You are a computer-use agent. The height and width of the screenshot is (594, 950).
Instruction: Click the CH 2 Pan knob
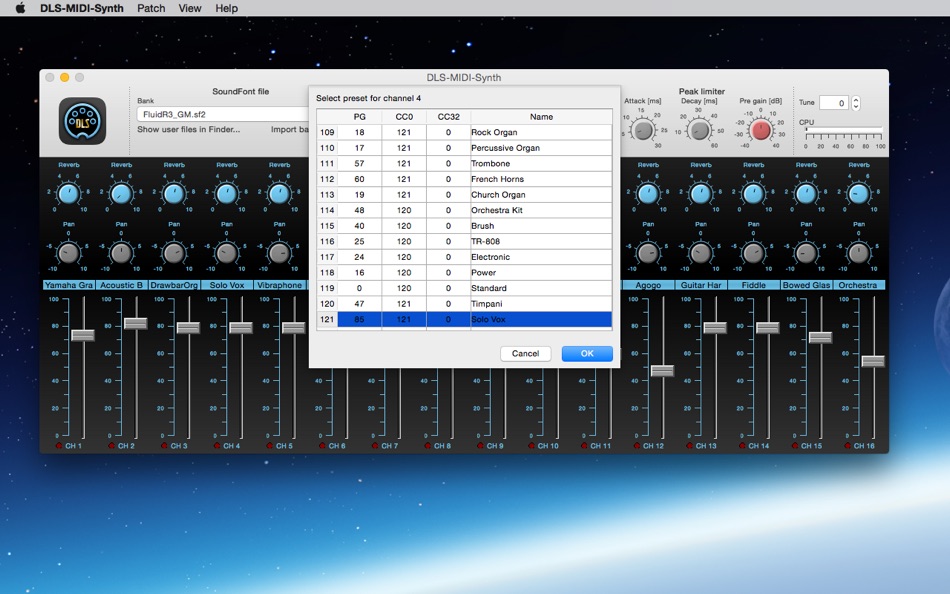121,253
